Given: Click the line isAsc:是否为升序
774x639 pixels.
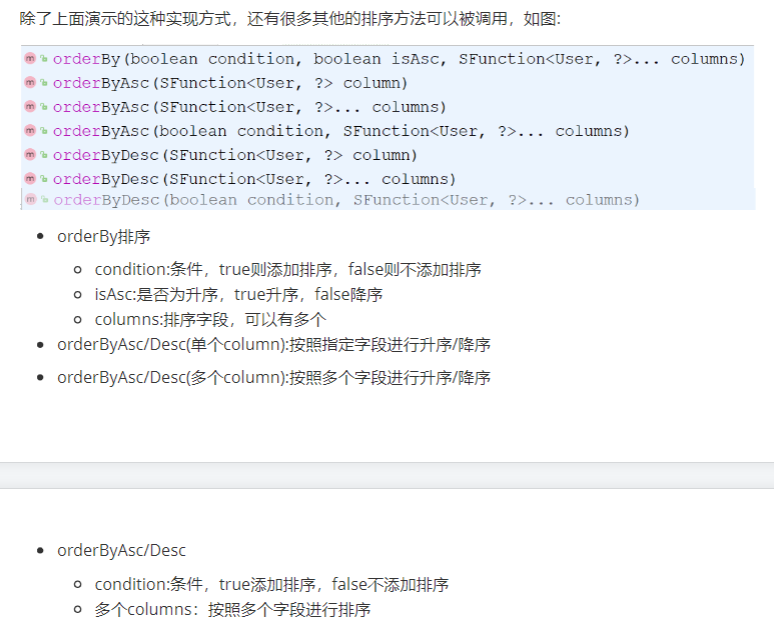Looking at the screenshot, I should click(238, 295).
